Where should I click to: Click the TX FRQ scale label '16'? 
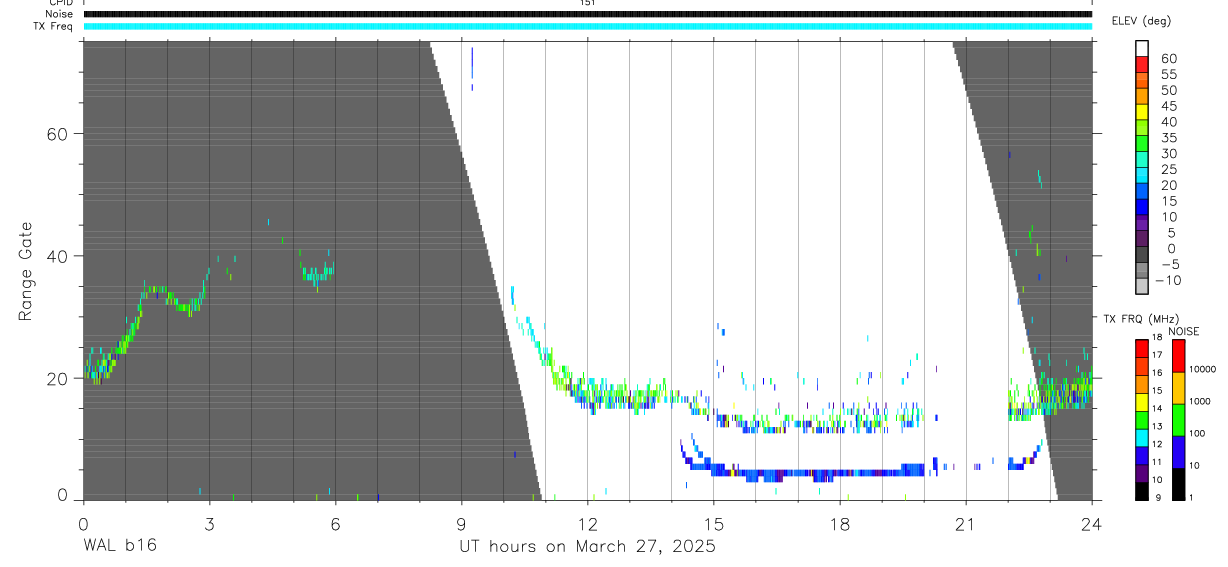[x=1157, y=373]
